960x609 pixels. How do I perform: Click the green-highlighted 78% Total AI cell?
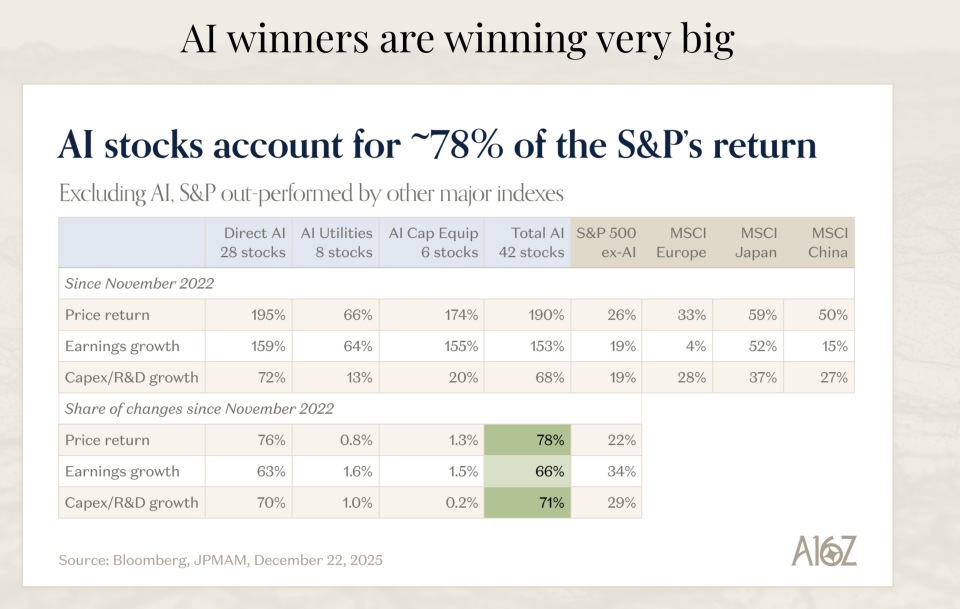click(x=528, y=440)
